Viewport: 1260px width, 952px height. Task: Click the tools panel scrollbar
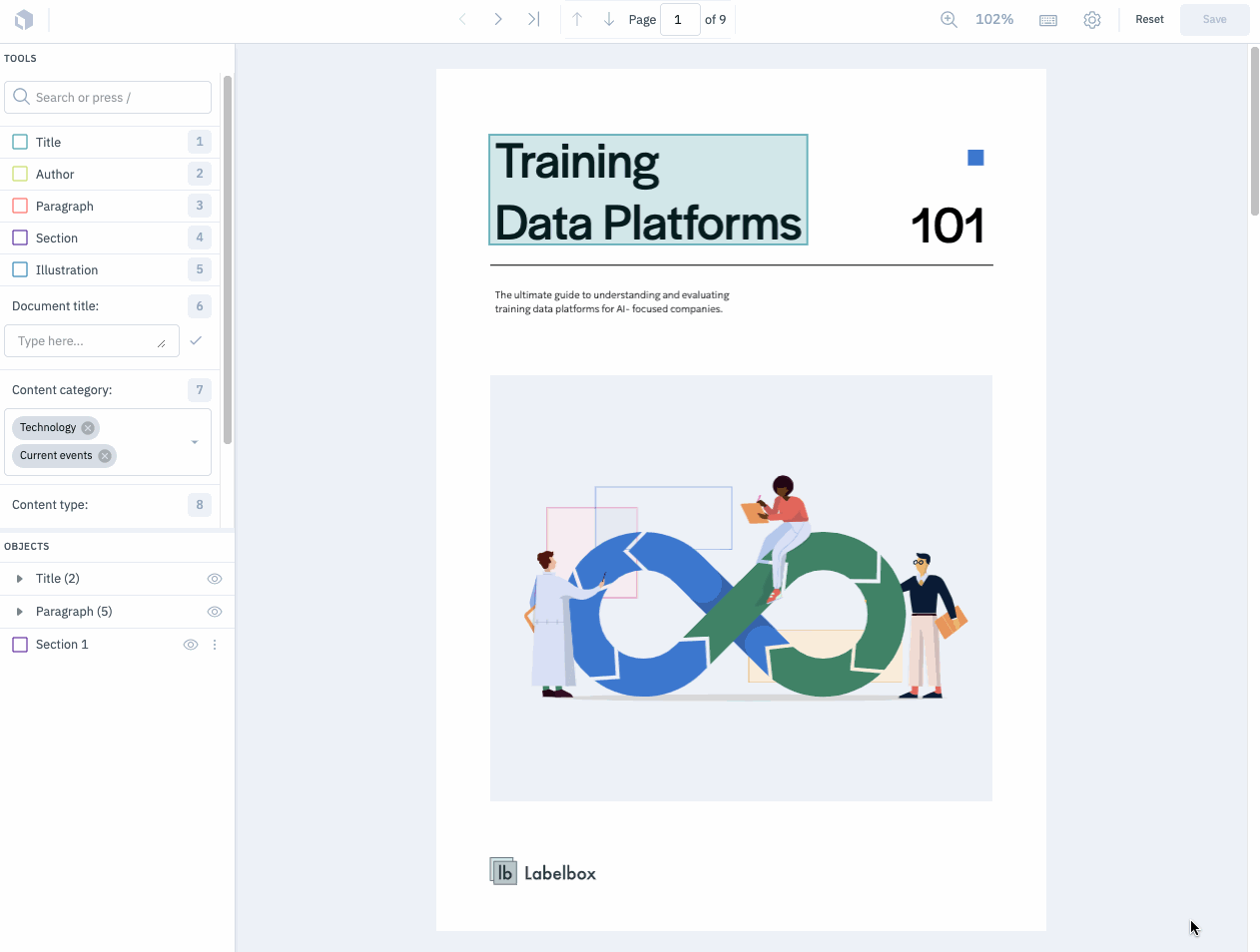click(228, 259)
